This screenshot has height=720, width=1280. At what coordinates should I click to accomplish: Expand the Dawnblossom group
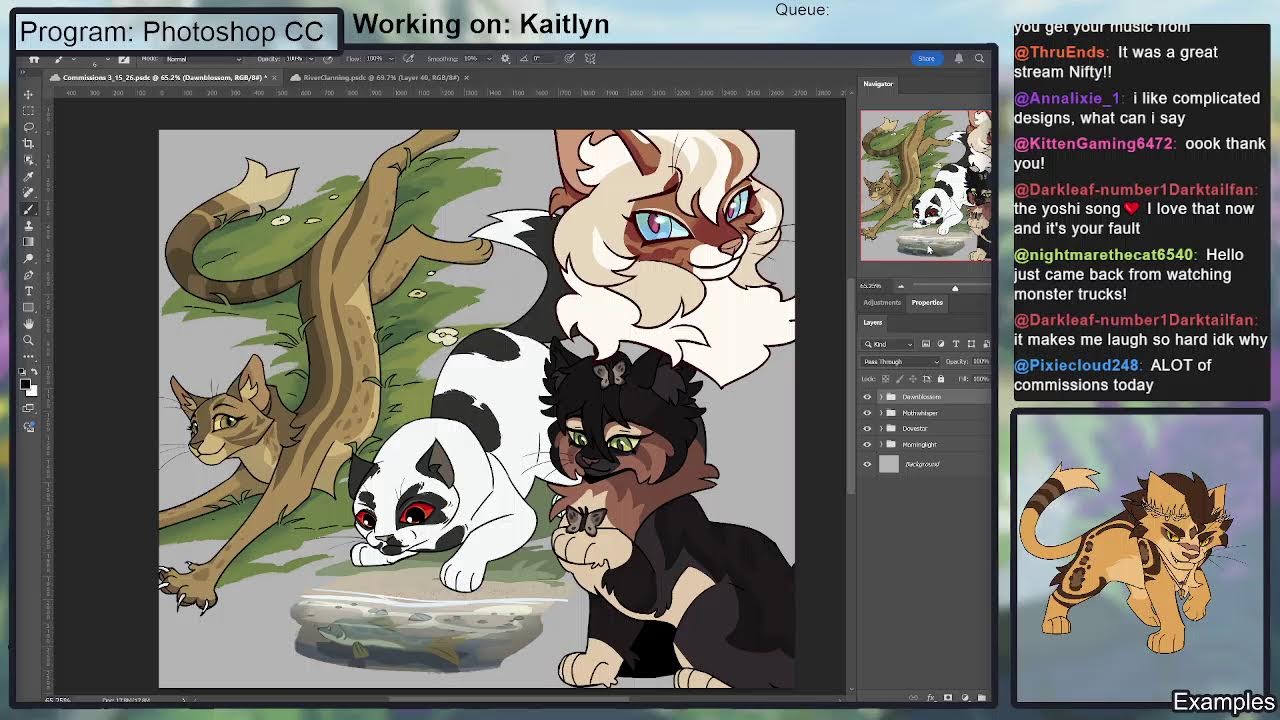point(881,397)
